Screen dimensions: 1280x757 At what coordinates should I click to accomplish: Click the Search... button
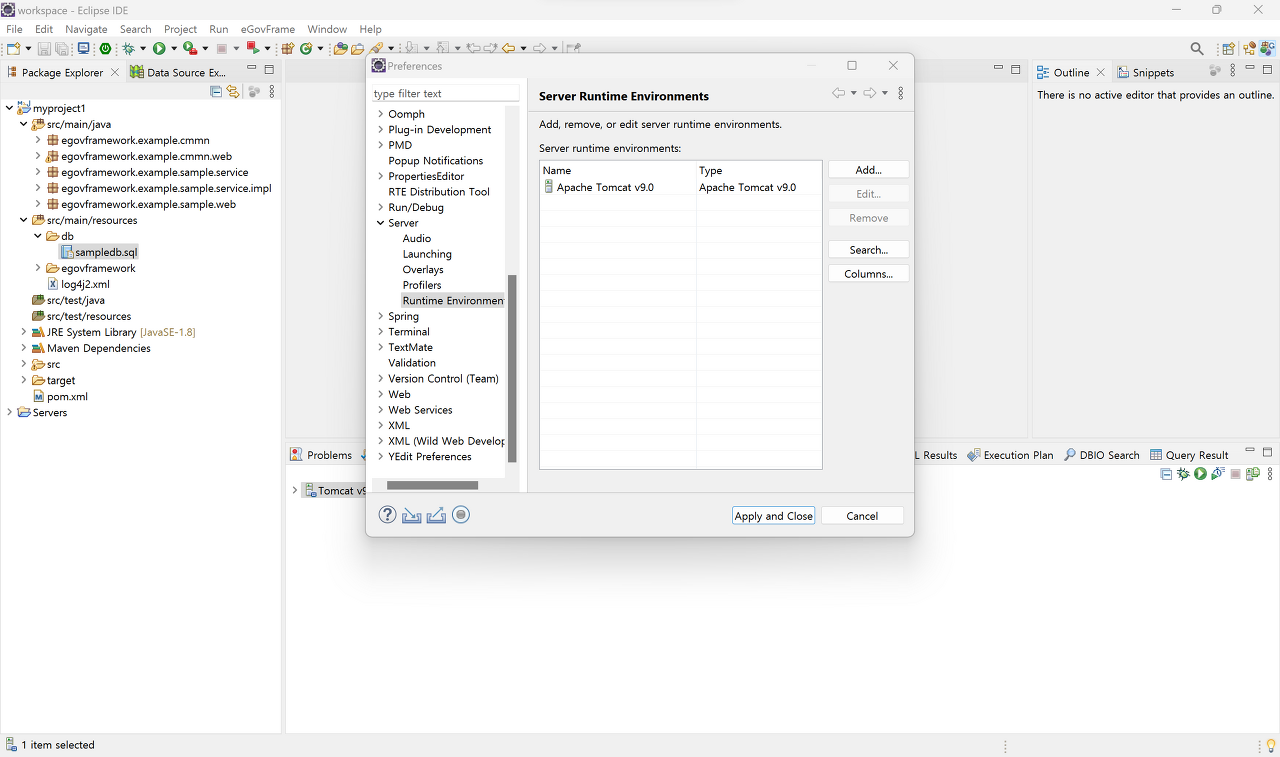869,250
